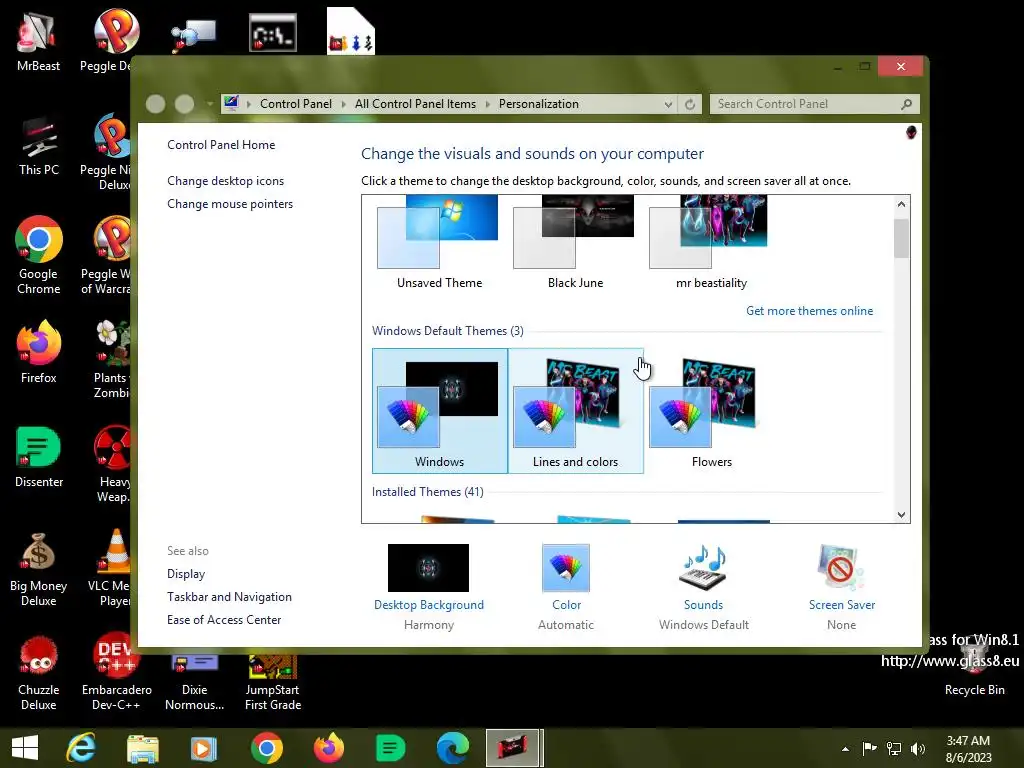Open network tray icon
The width and height of the screenshot is (1024, 768).
pos(893,749)
